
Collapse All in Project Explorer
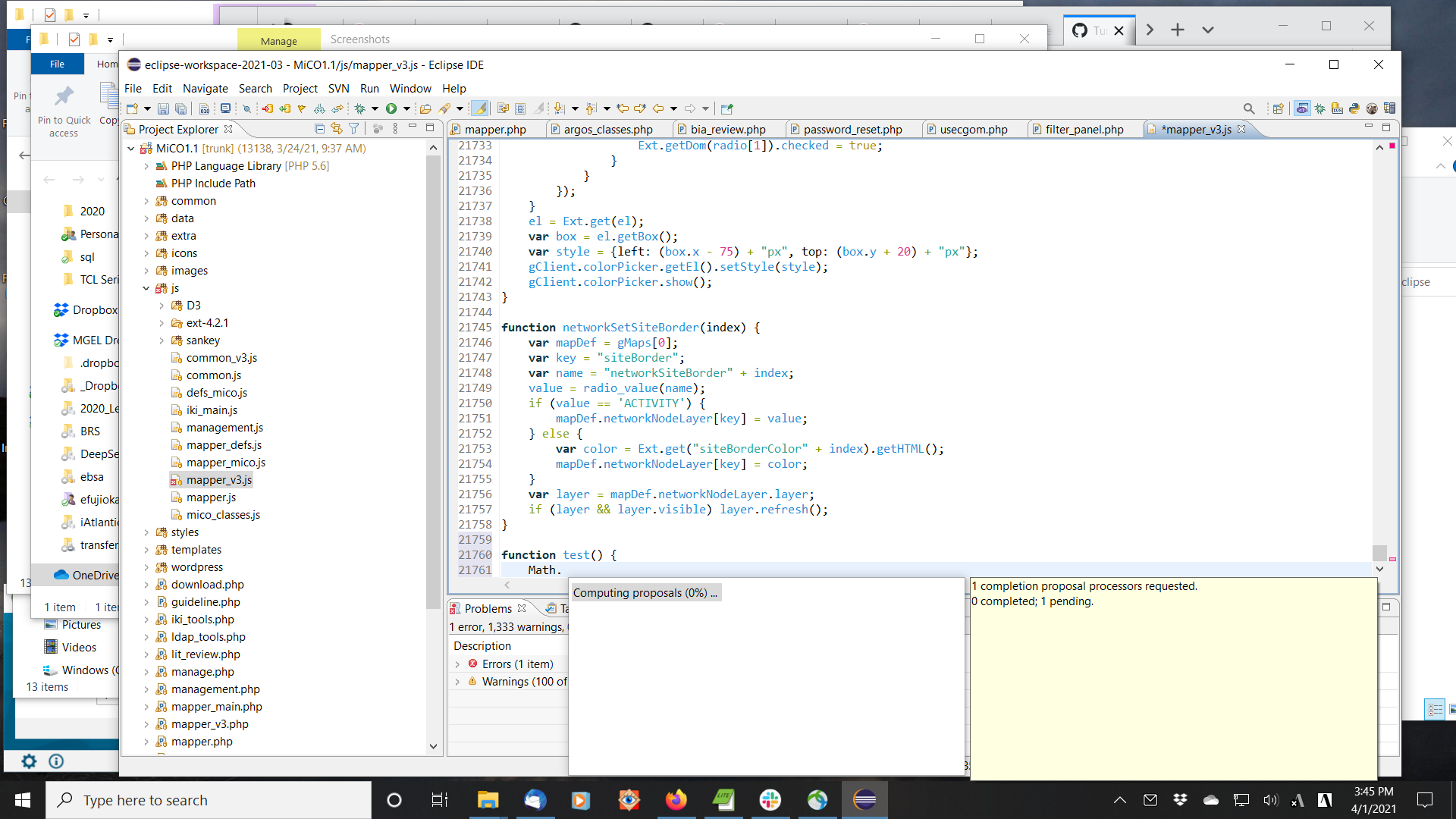coord(319,129)
